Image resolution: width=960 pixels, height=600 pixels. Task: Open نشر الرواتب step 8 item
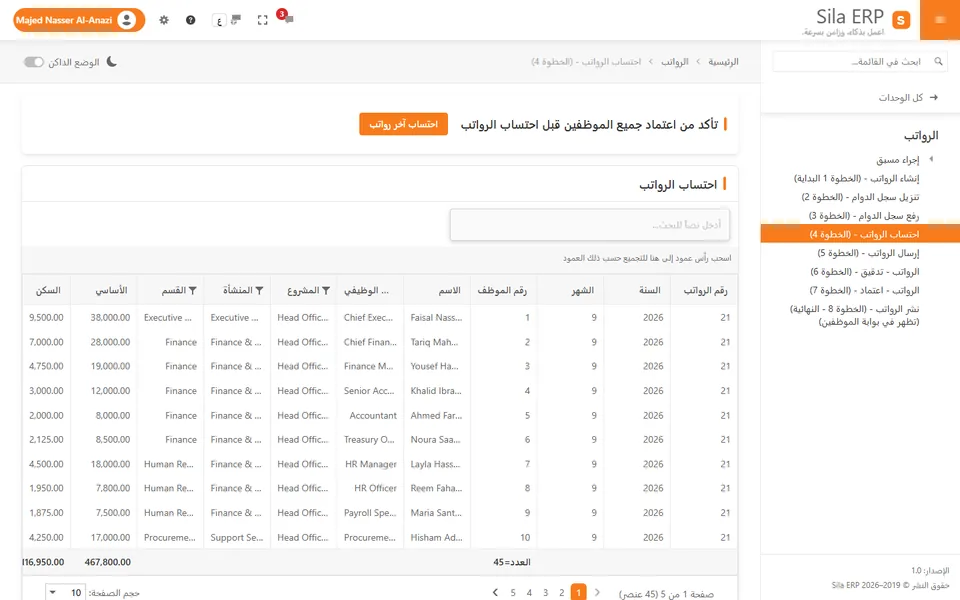[854, 315]
